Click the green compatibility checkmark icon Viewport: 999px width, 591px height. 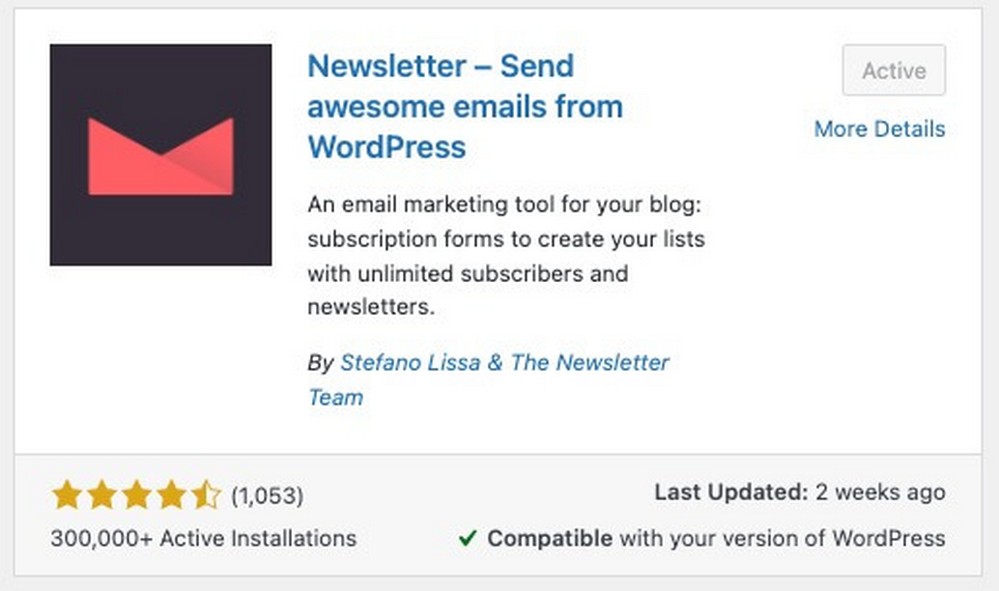pyautogui.click(x=467, y=538)
